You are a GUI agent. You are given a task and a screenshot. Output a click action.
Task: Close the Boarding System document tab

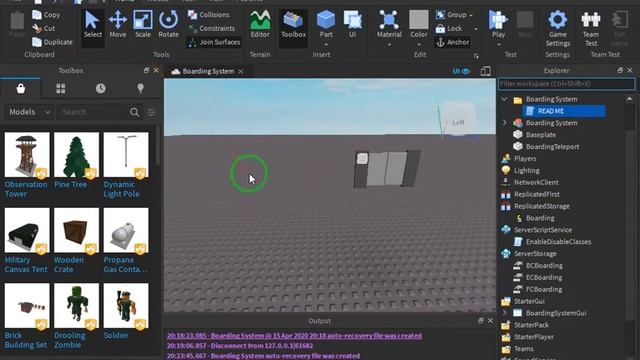241,71
